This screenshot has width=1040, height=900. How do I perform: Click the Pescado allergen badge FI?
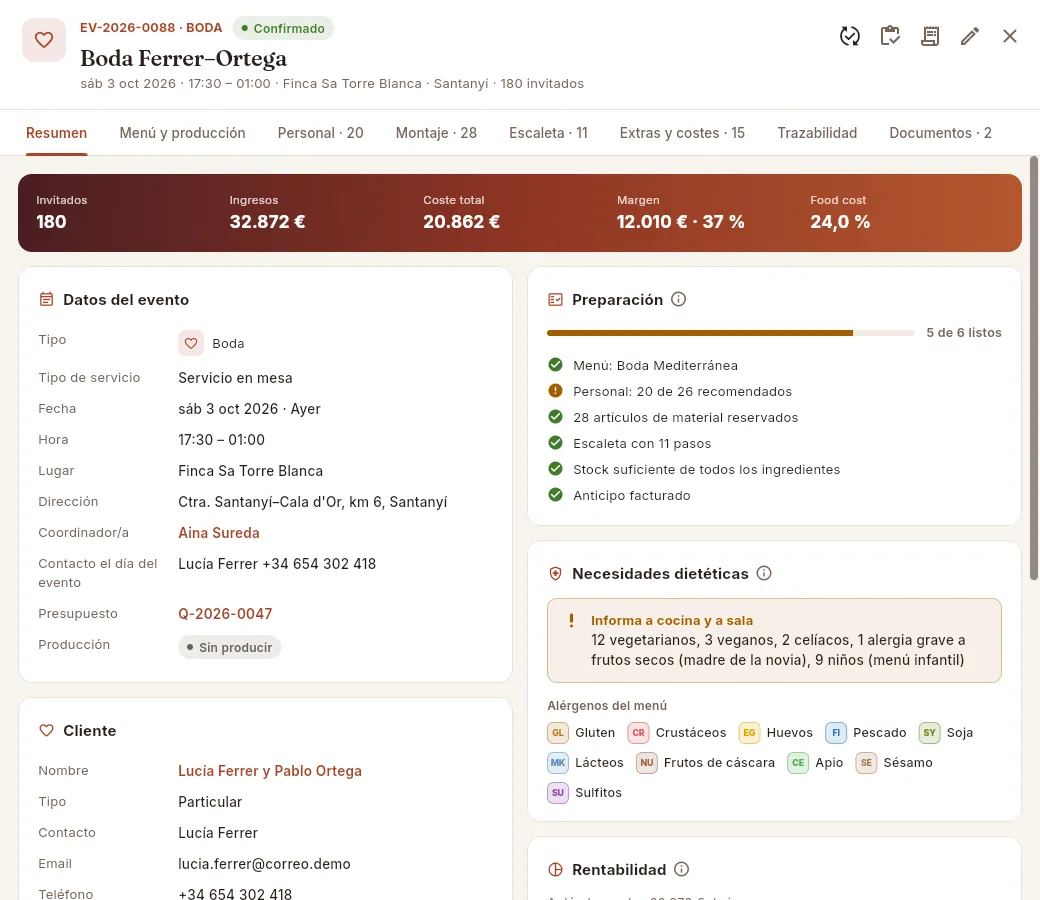pos(836,732)
